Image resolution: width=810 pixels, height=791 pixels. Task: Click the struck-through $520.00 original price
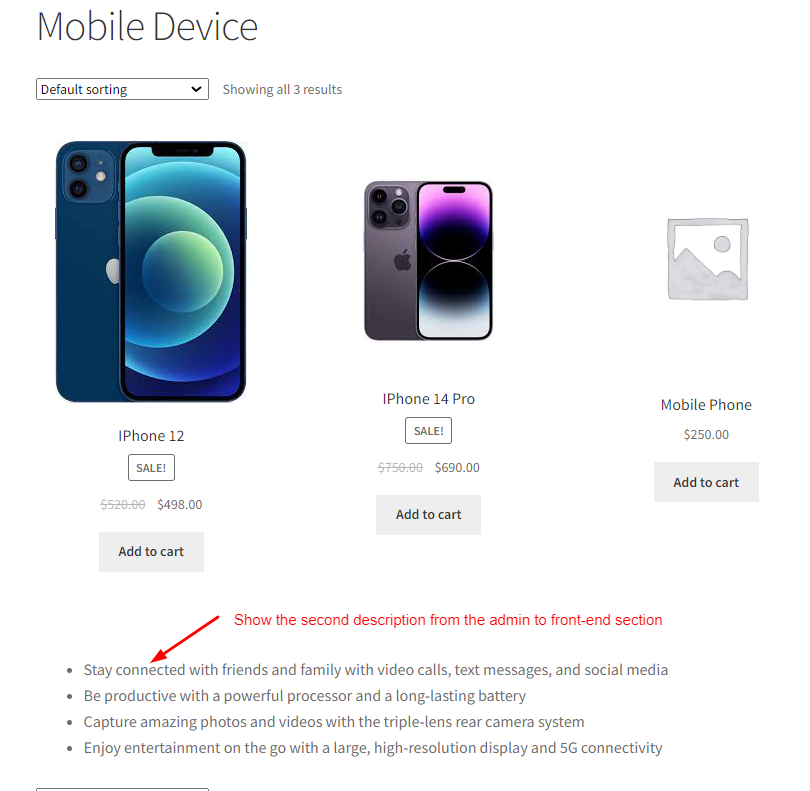[x=123, y=504]
